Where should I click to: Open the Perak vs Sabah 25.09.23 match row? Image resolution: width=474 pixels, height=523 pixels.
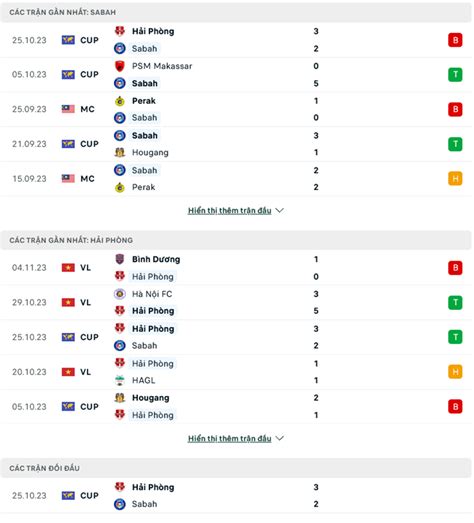pos(236,109)
